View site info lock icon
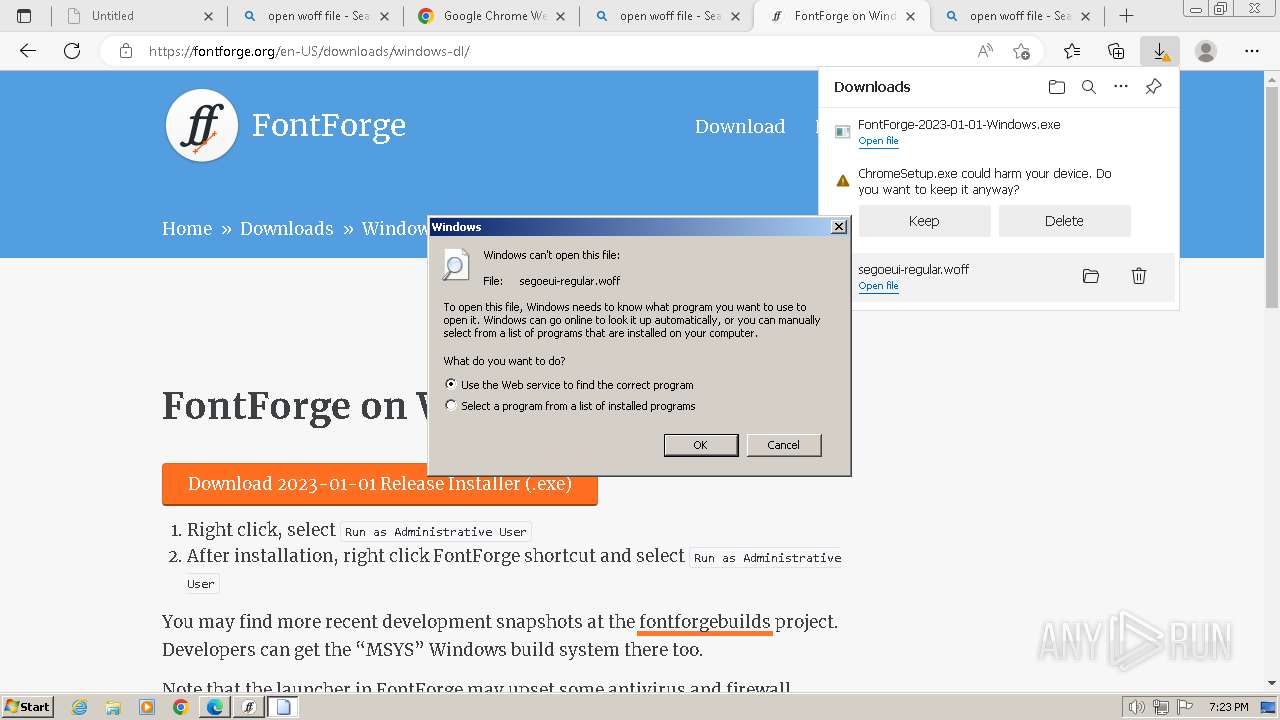 click(x=126, y=51)
